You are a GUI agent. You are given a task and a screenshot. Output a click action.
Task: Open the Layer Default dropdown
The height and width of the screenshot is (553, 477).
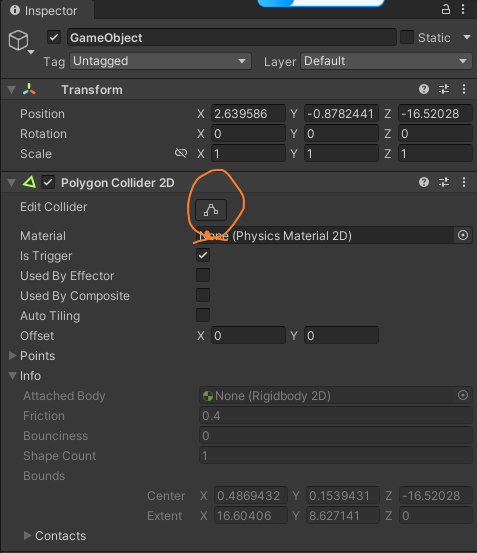point(386,61)
